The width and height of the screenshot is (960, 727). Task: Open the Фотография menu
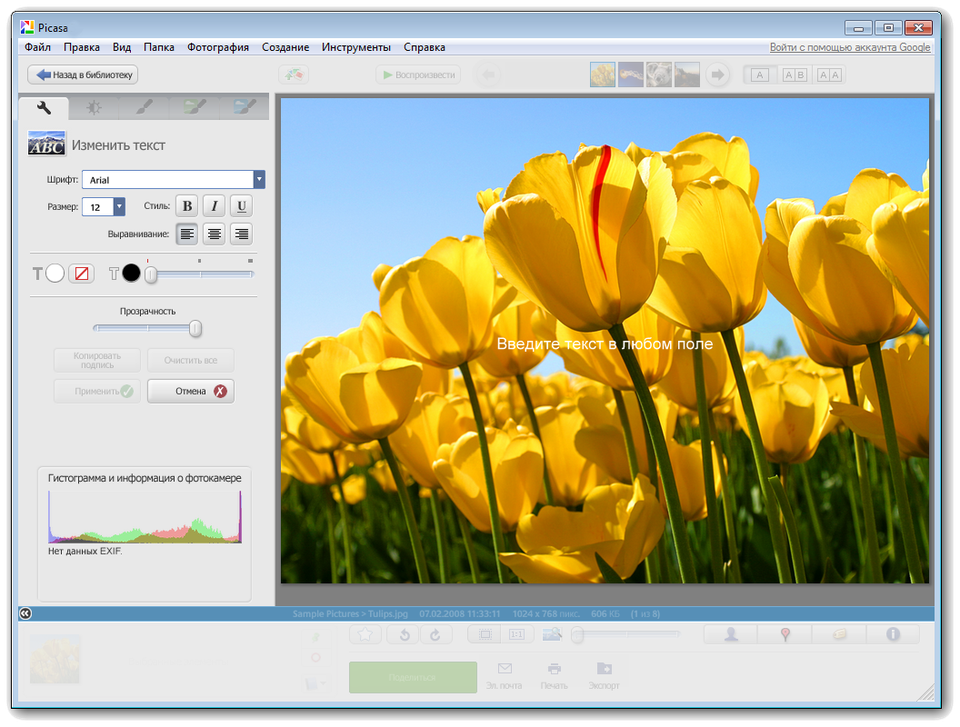point(218,47)
